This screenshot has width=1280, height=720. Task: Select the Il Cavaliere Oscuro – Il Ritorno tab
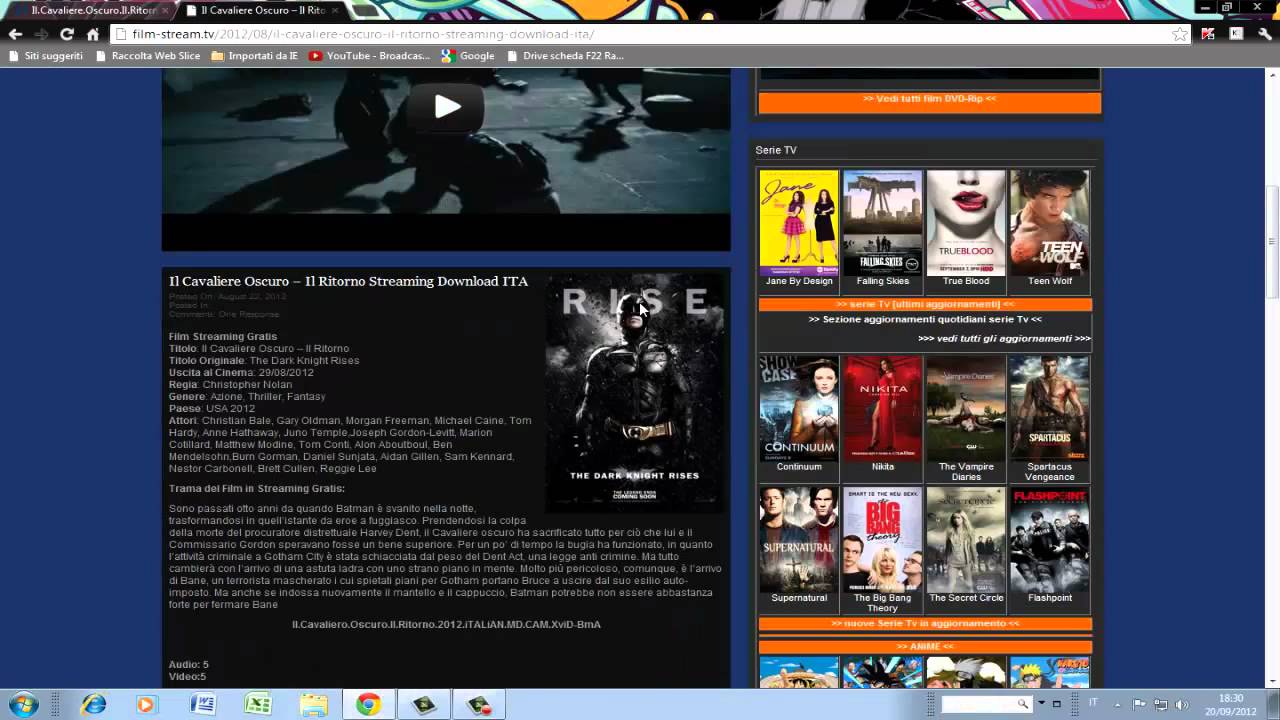point(263,10)
